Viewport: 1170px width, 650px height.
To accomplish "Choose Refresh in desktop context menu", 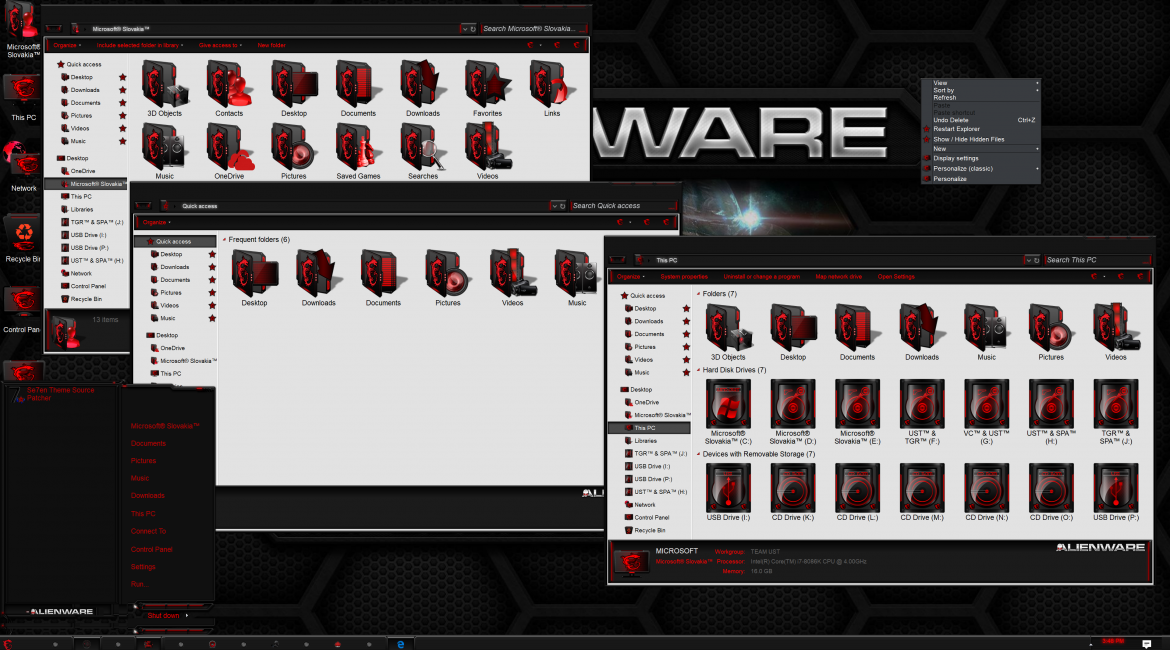I will point(944,98).
